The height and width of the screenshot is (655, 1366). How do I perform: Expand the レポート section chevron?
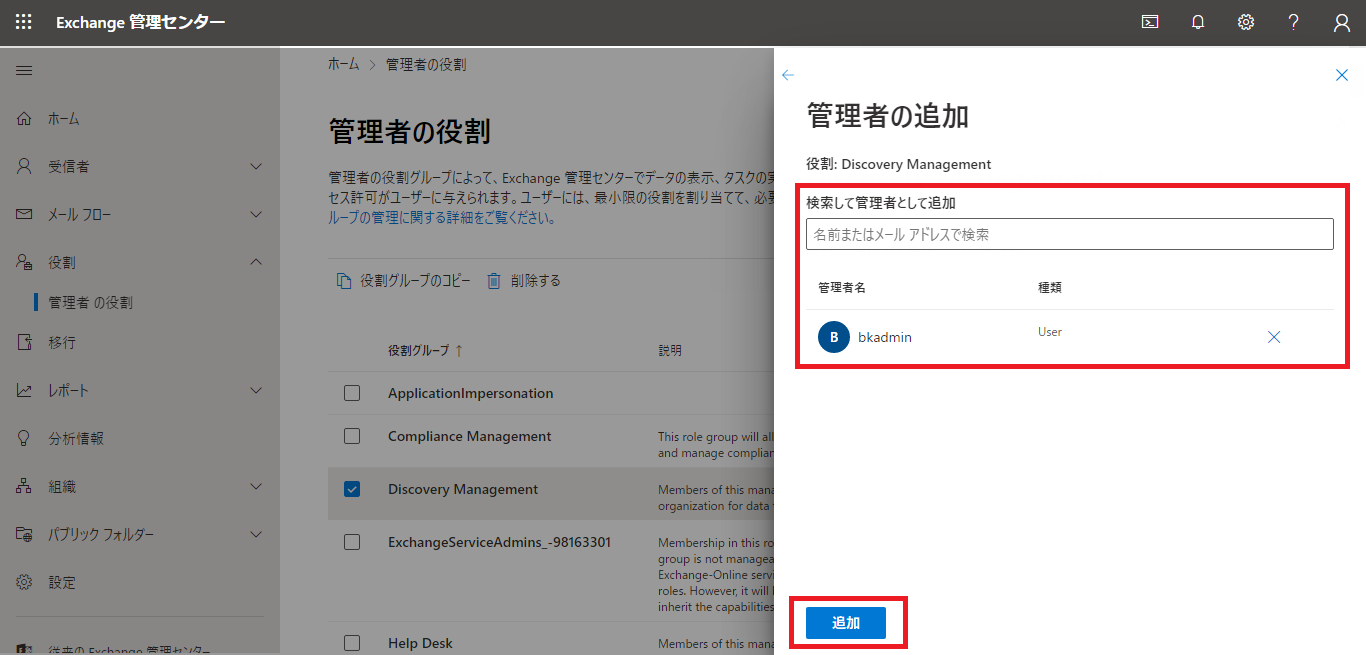pos(256,390)
